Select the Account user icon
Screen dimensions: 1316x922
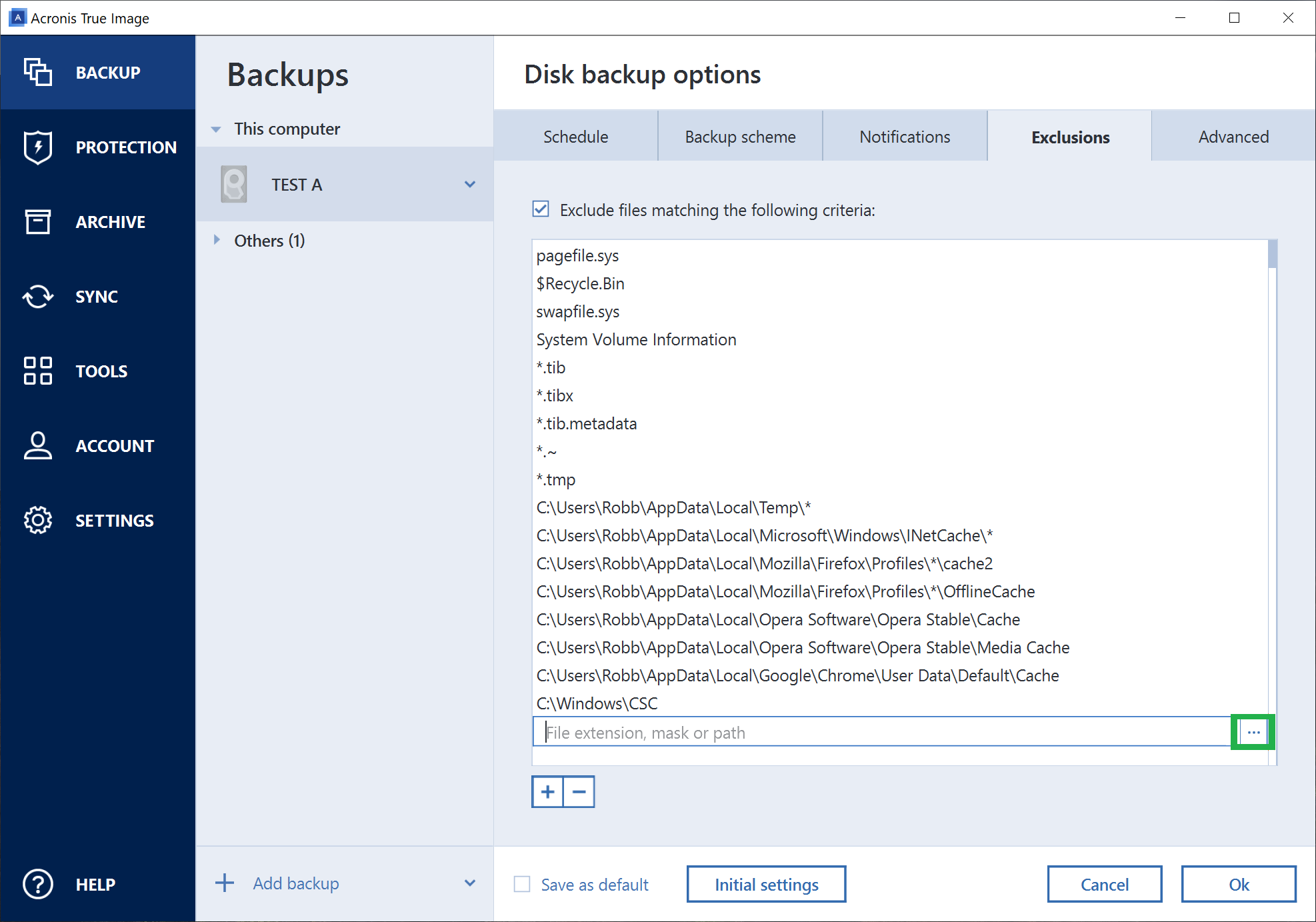(38, 445)
